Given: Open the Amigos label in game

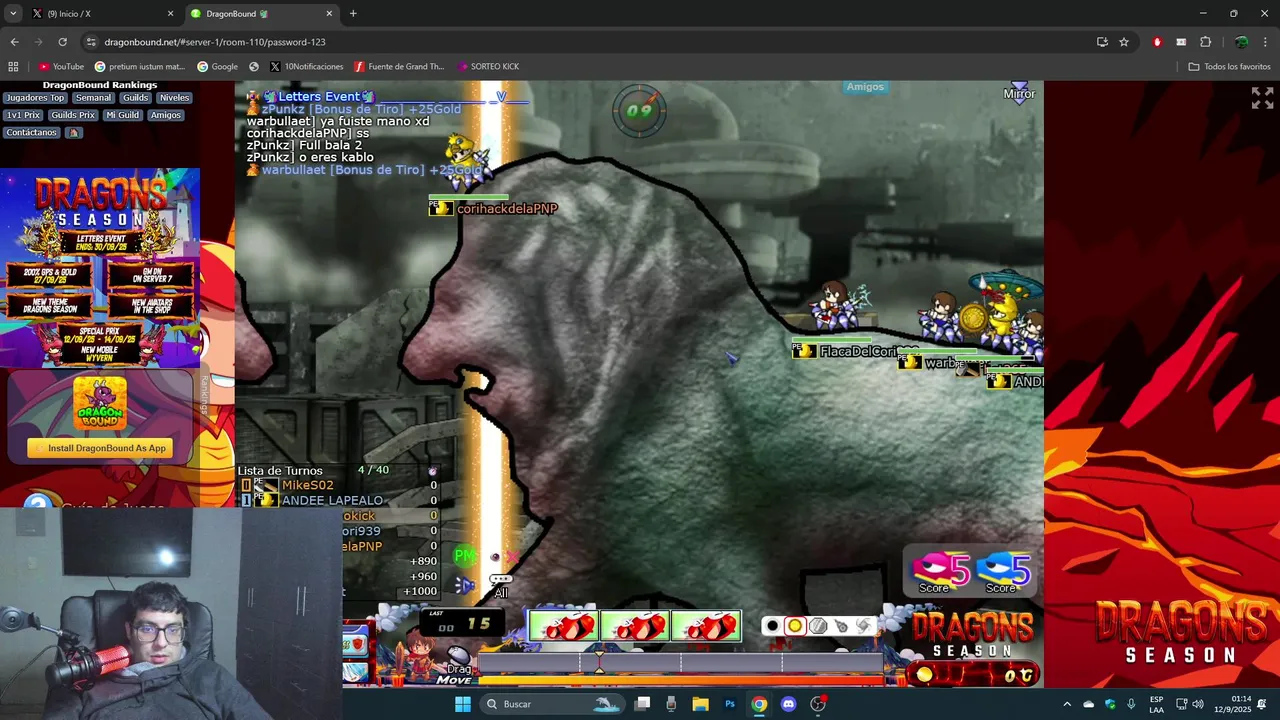Looking at the screenshot, I should tap(865, 87).
